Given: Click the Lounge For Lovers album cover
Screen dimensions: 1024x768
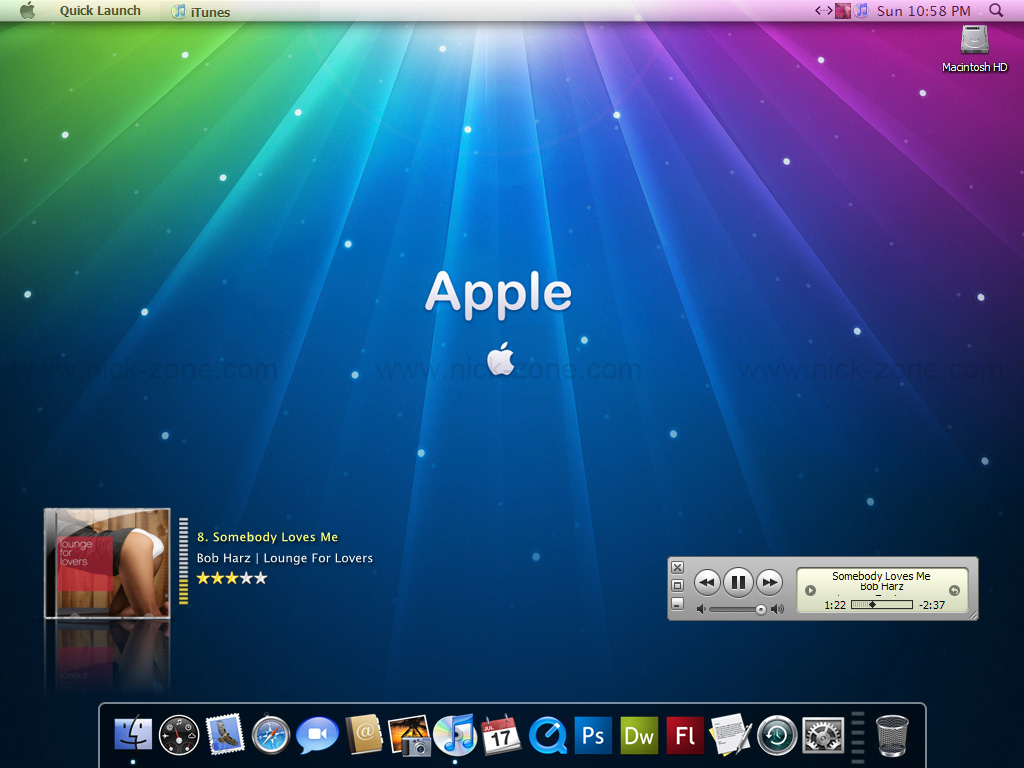Looking at the screenshot, I should [108, 563].
